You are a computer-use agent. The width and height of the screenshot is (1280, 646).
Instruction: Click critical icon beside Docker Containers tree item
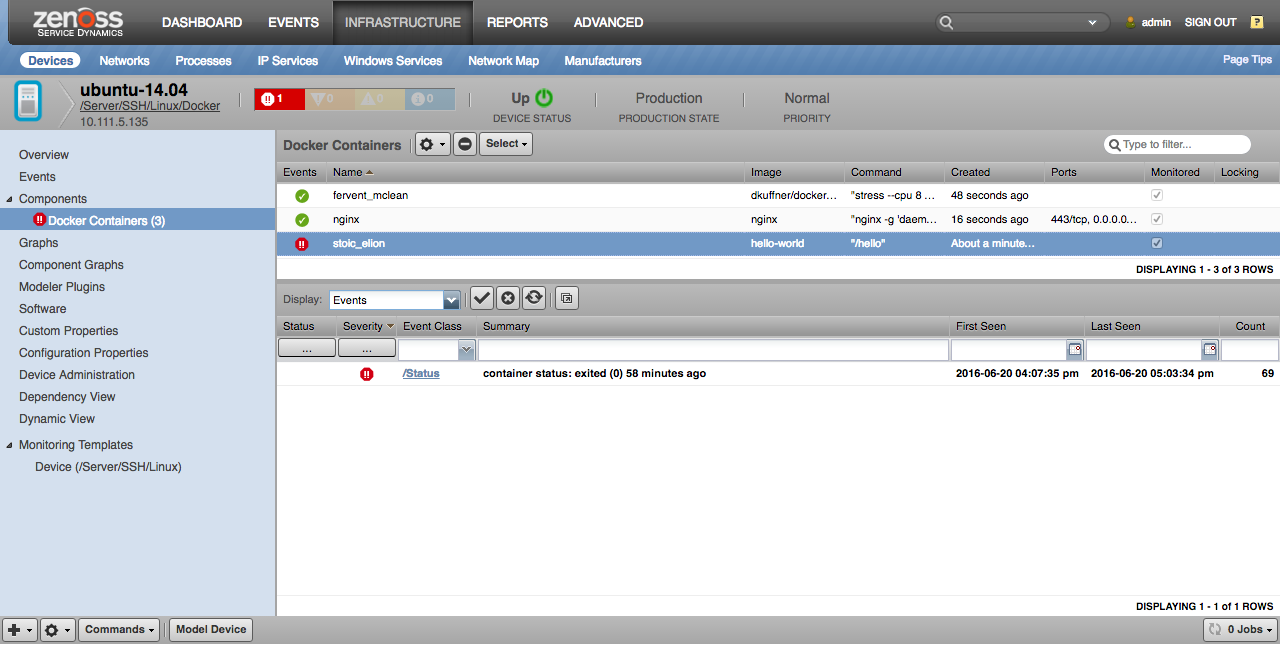(40, 220)
